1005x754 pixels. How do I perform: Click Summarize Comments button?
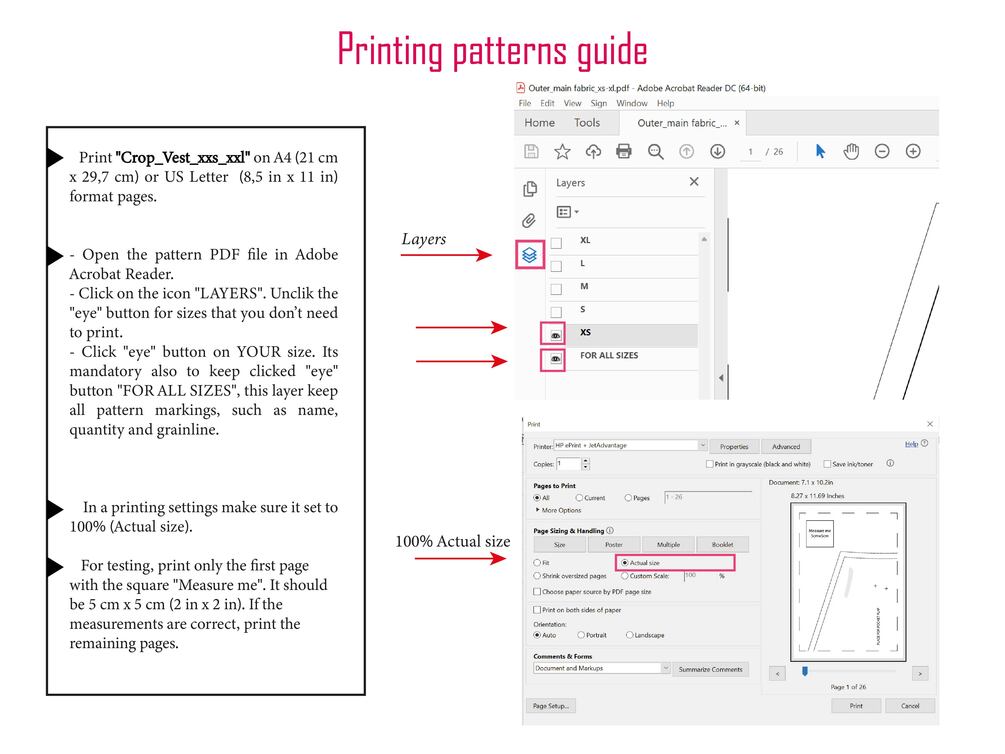pos(710,669)
